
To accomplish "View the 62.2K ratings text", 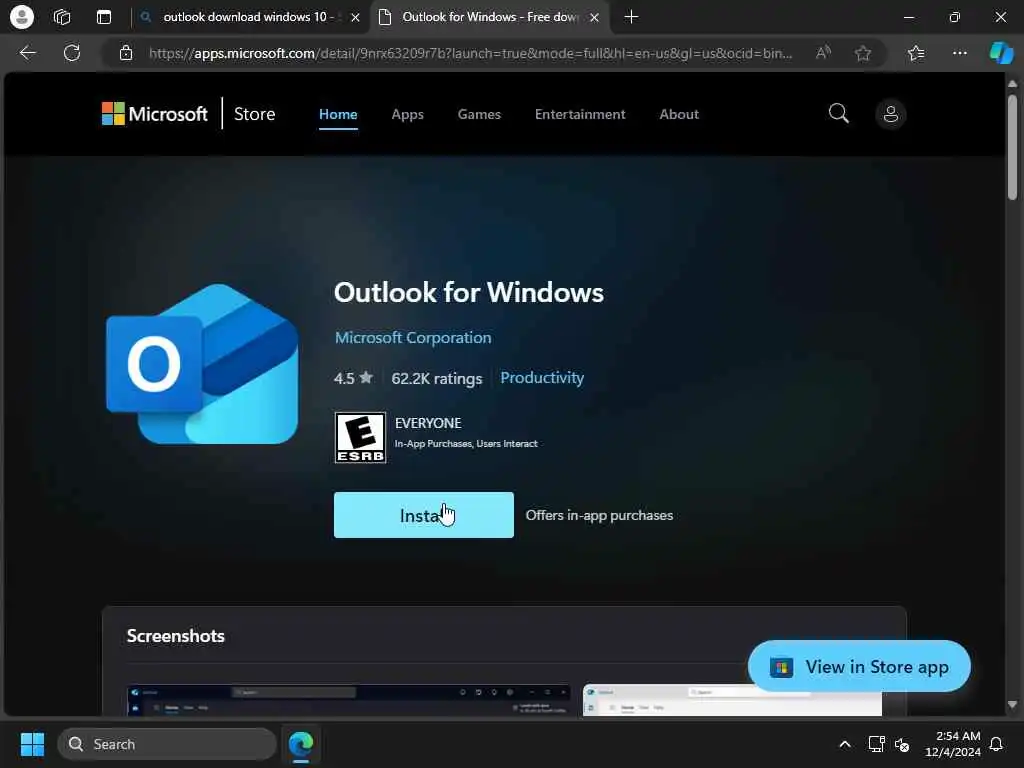I will pos(436,378).
